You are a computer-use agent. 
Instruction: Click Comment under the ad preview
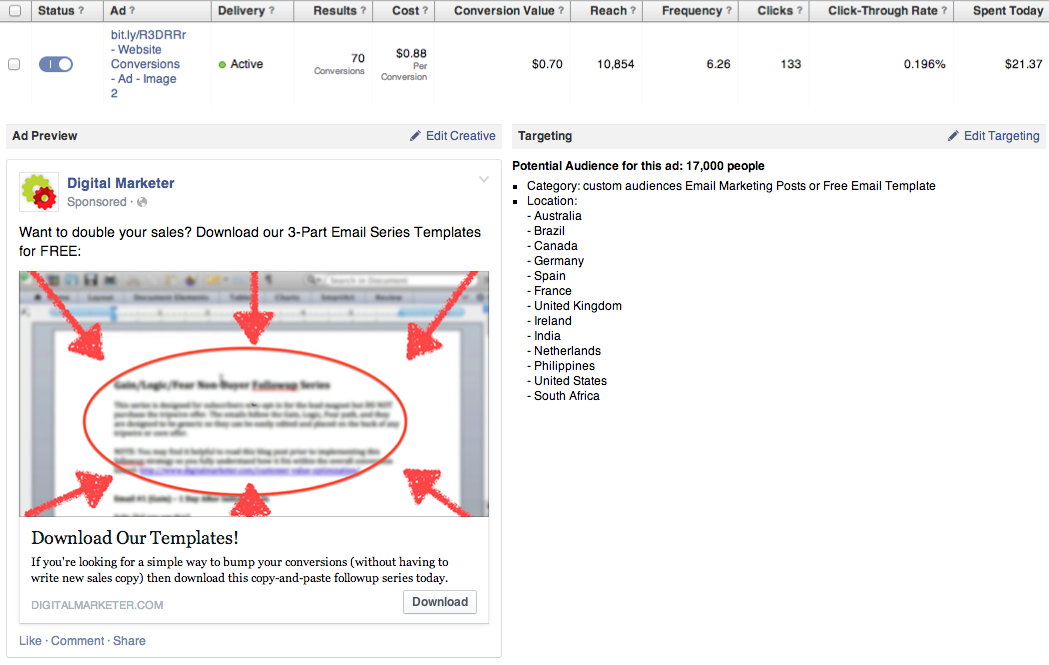(78, 641)
